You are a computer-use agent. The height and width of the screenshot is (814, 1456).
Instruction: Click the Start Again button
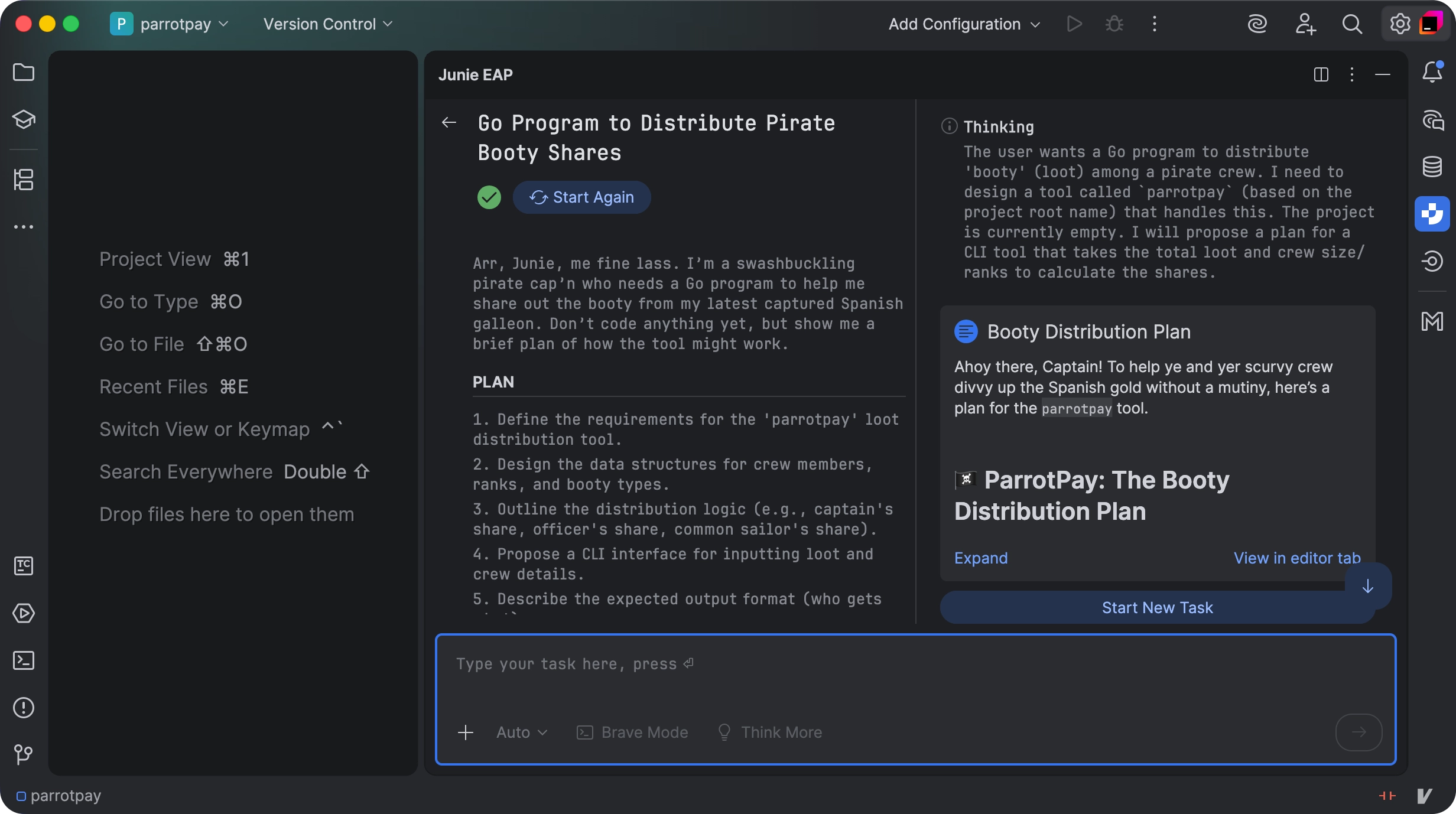[582, 197]
